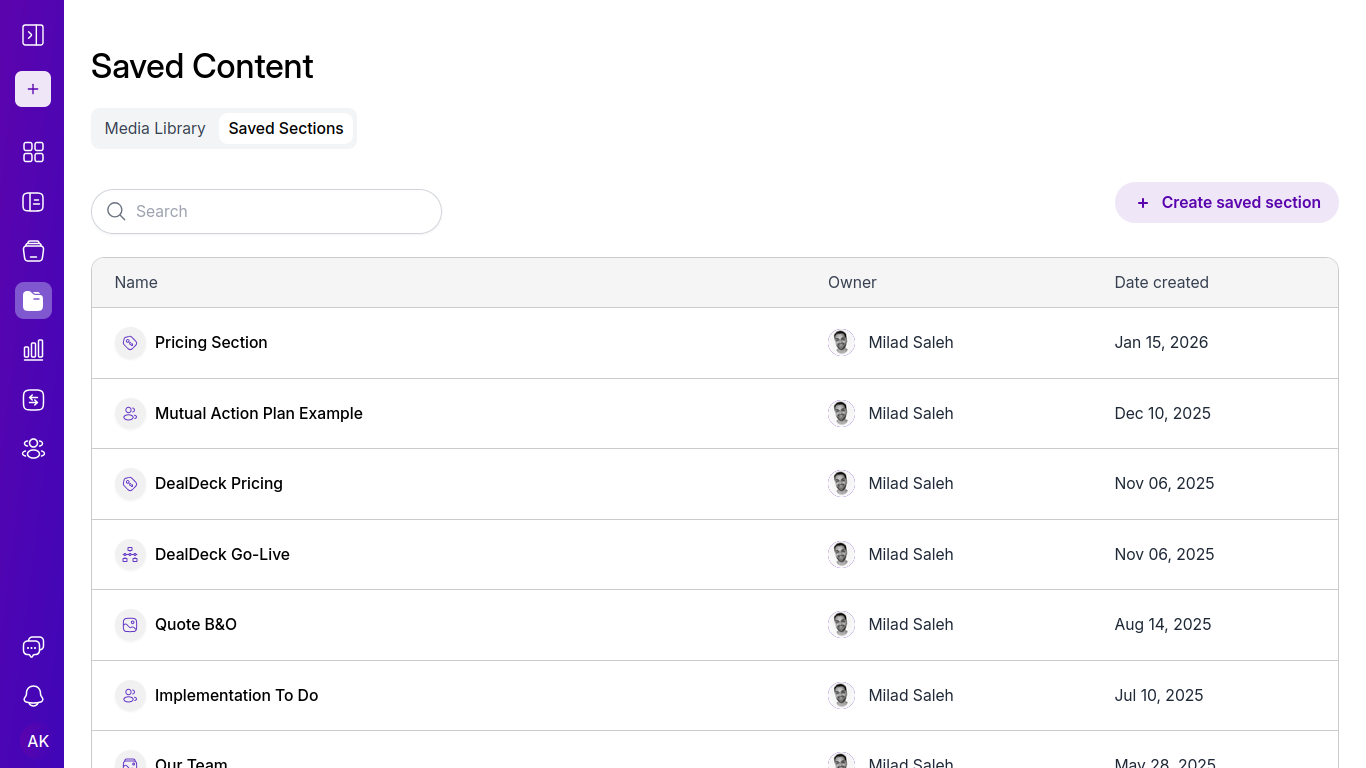Click the Create saved section button
This screenshot has width=1366, height=768.
coord(1226,202)
